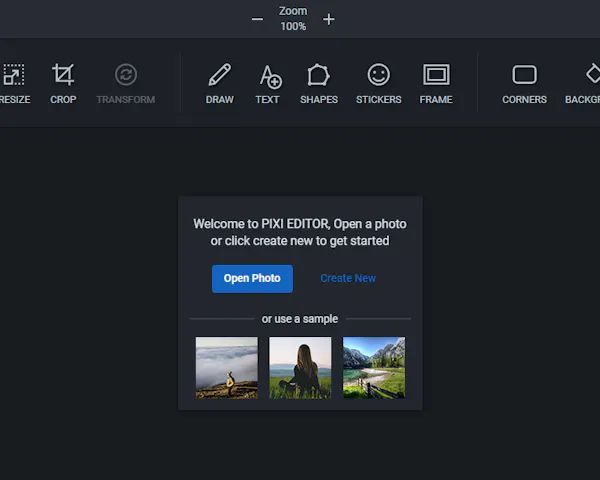The image size is (600, 480).
Task: Open the Shapes tool
Action: 319,83
